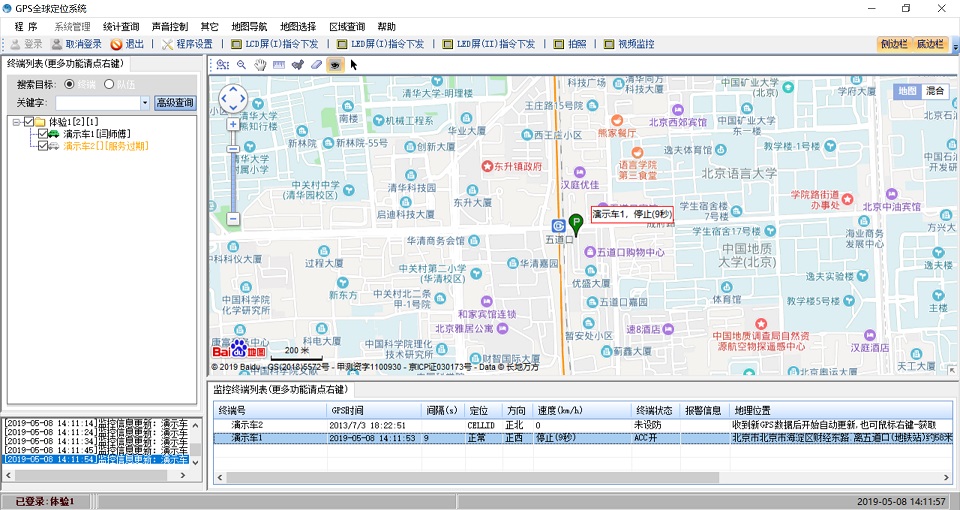Click the grey car icon of 演示车2

tap(54, 146)
